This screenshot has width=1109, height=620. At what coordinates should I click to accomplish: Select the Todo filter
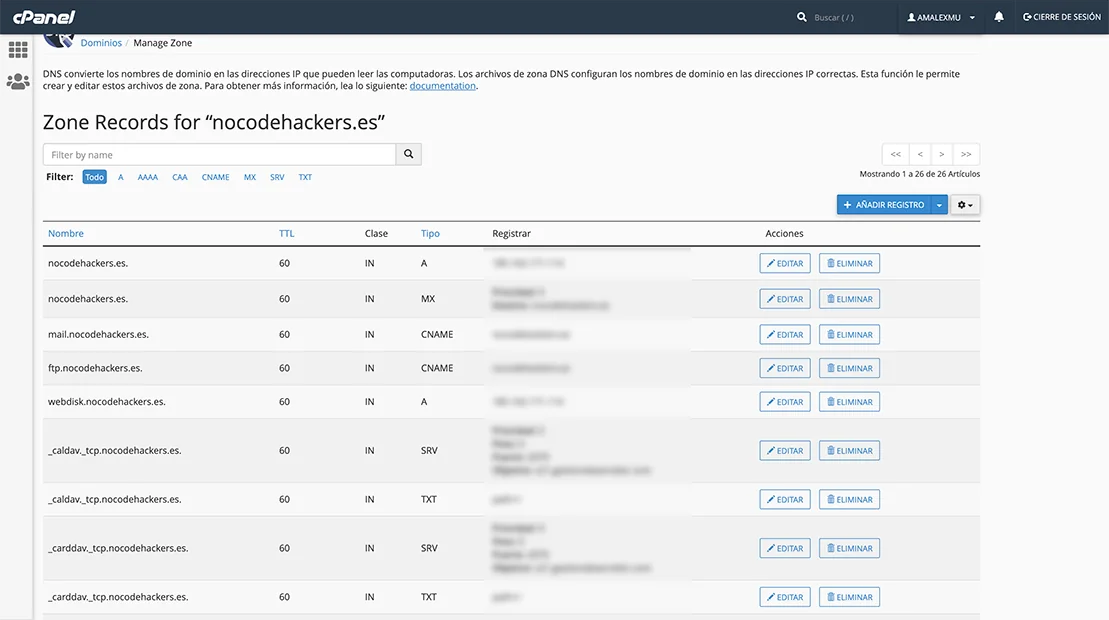pyautogui.click(x=94, y=177)
